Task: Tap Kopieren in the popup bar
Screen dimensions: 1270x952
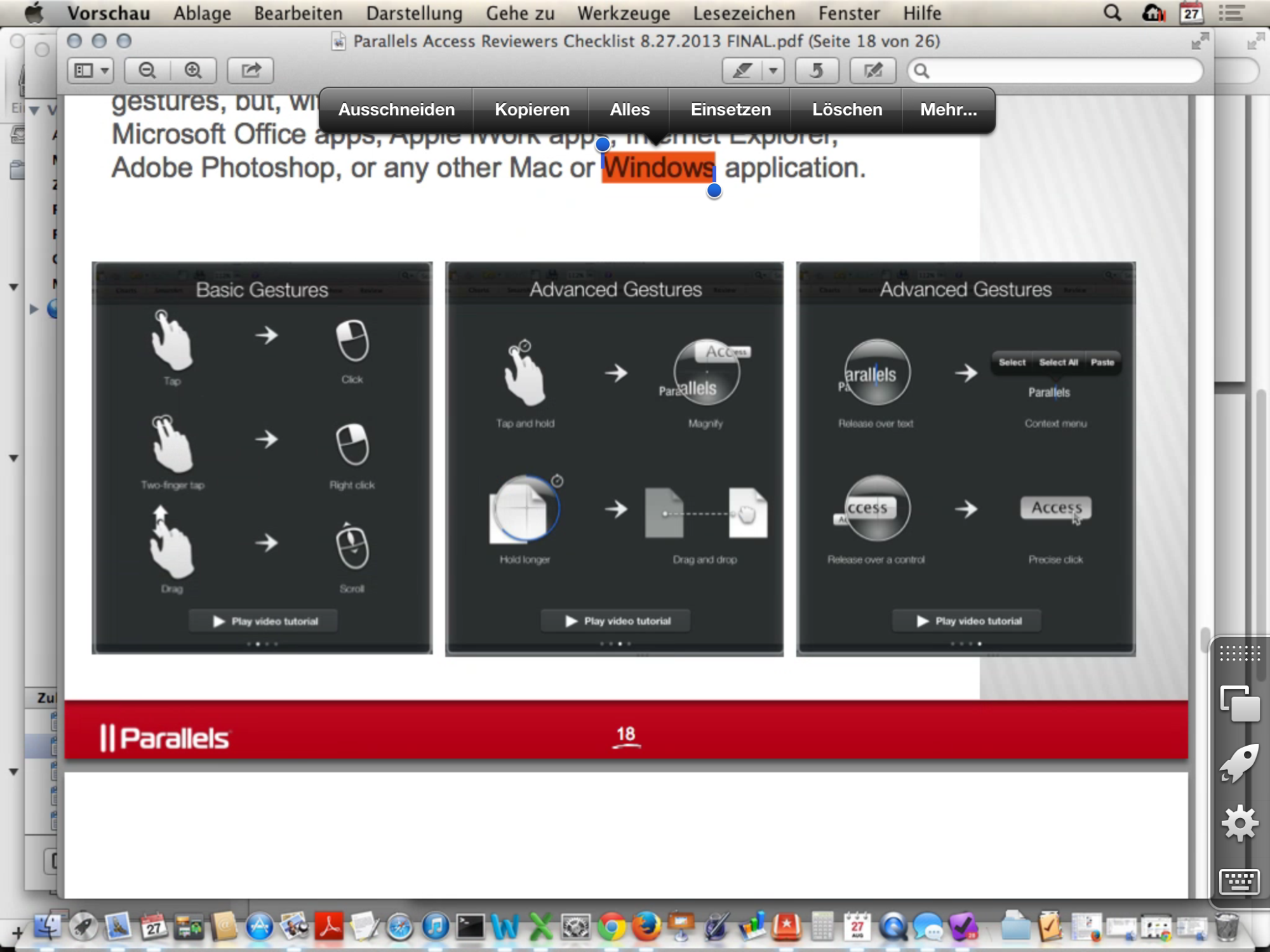Action: point(531,109)
